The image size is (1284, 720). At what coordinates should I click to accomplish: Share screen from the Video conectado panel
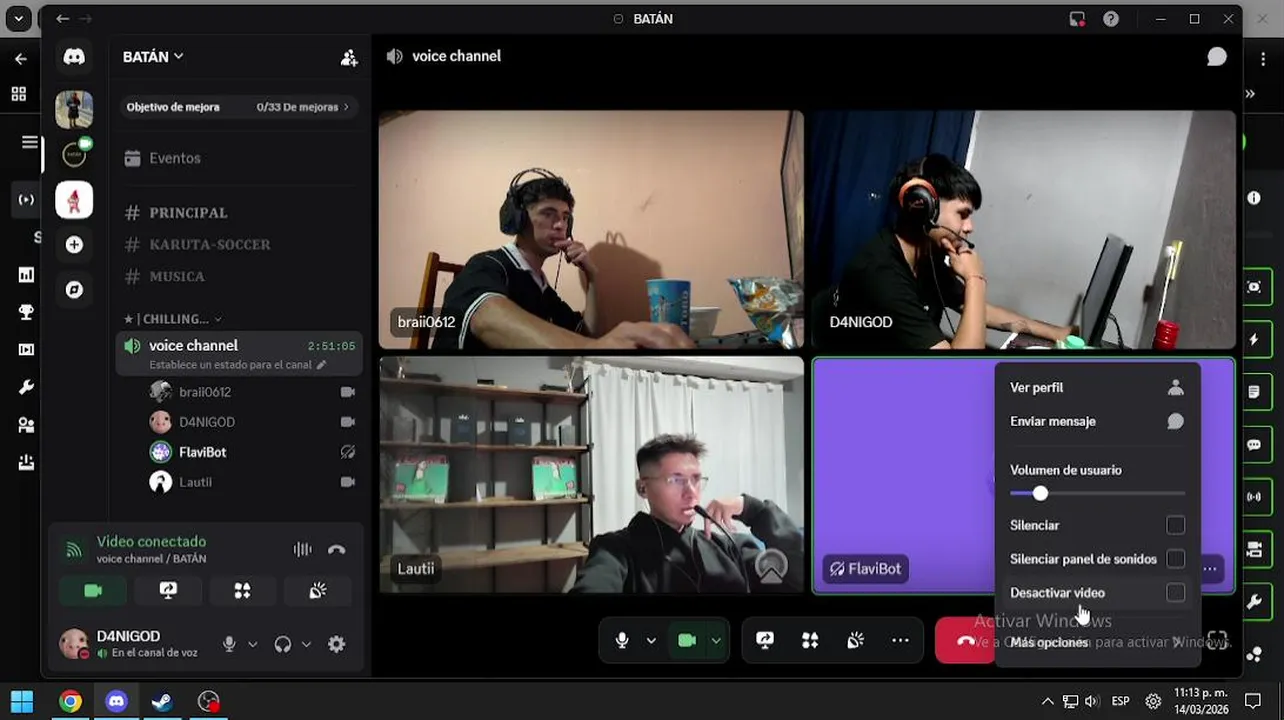pyautogui.click(x=168, y=591)
